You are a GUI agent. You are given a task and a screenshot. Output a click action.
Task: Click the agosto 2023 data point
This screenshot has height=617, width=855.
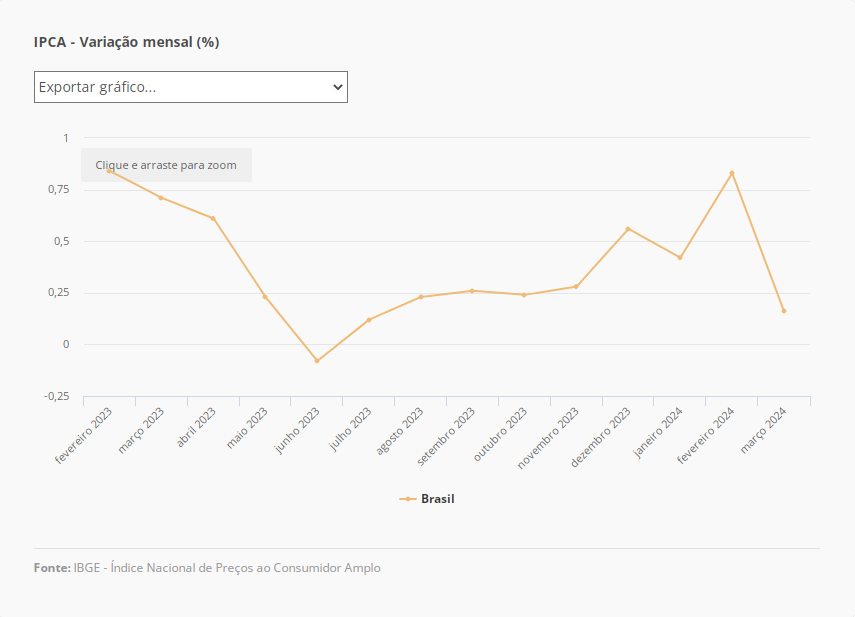tap(421, 297)
